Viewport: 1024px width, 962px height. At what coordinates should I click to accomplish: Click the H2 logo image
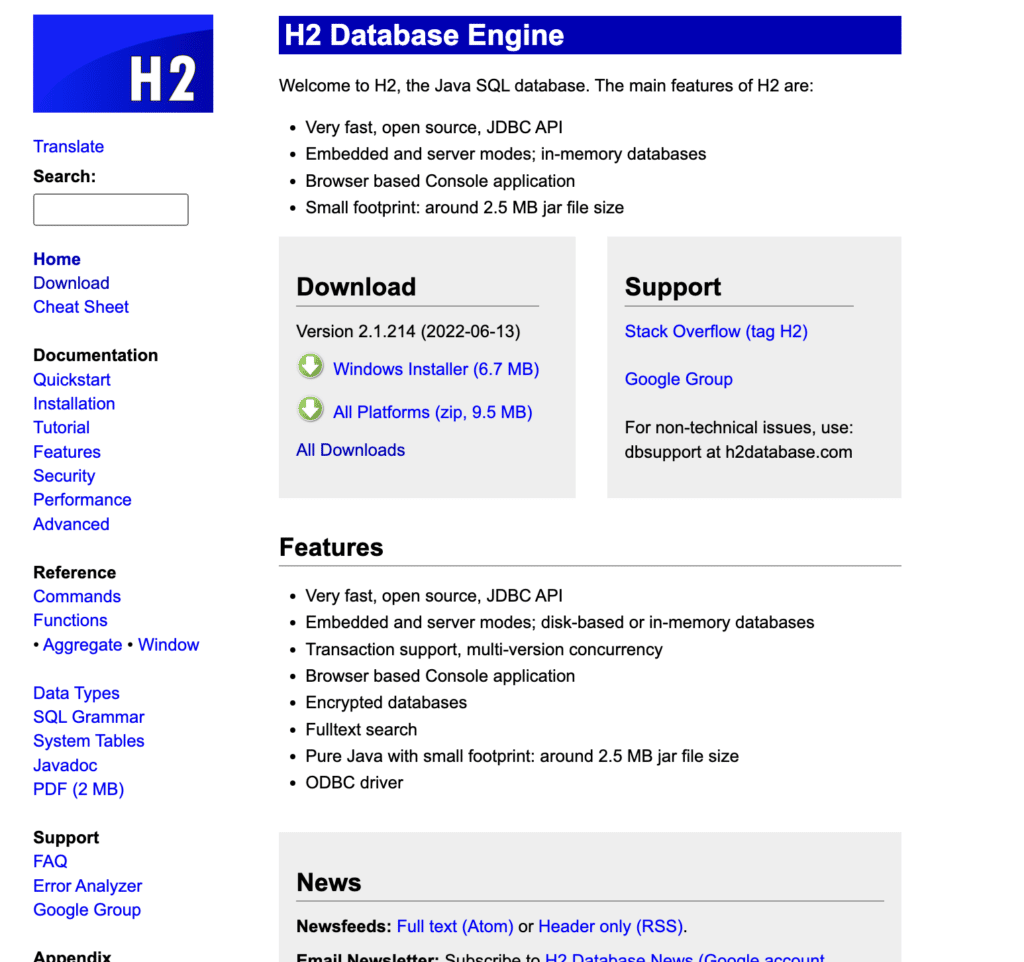click(x=122, y=63)
